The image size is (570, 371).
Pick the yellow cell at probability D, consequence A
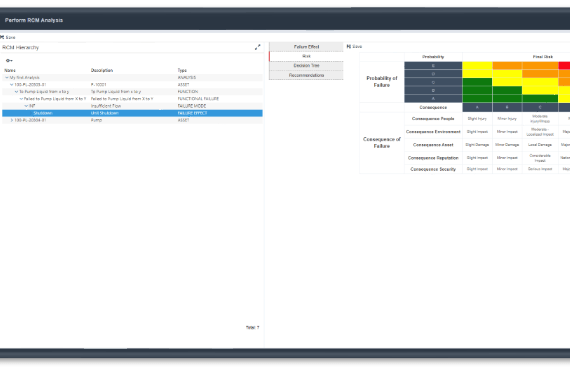pyautogui.click(x=477, y=74)
